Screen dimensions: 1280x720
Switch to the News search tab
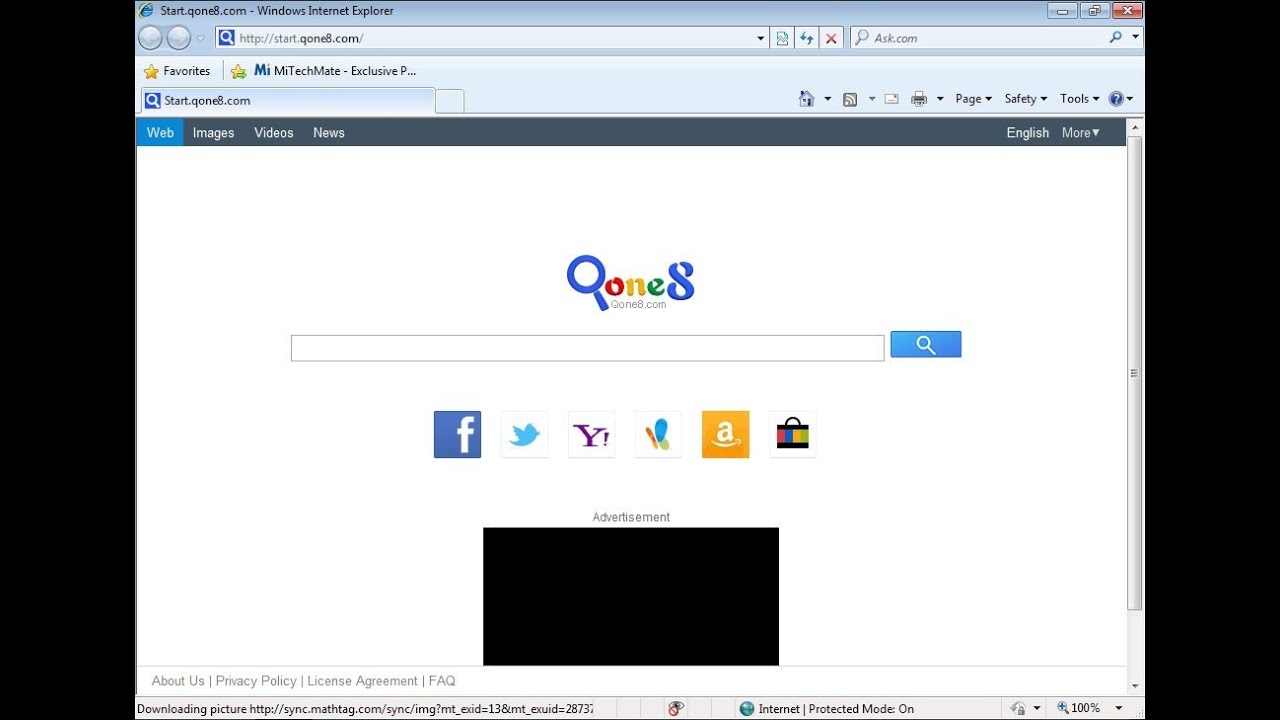tap(329, 133)
